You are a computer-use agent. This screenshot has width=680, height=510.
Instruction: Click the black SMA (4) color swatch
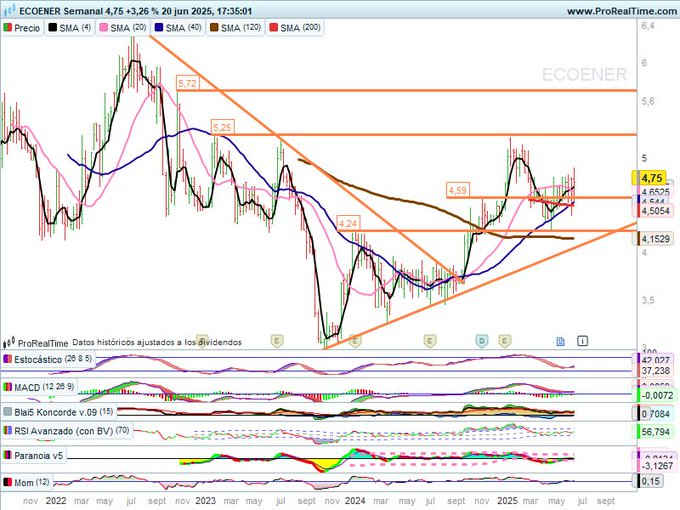pos(52,28)
